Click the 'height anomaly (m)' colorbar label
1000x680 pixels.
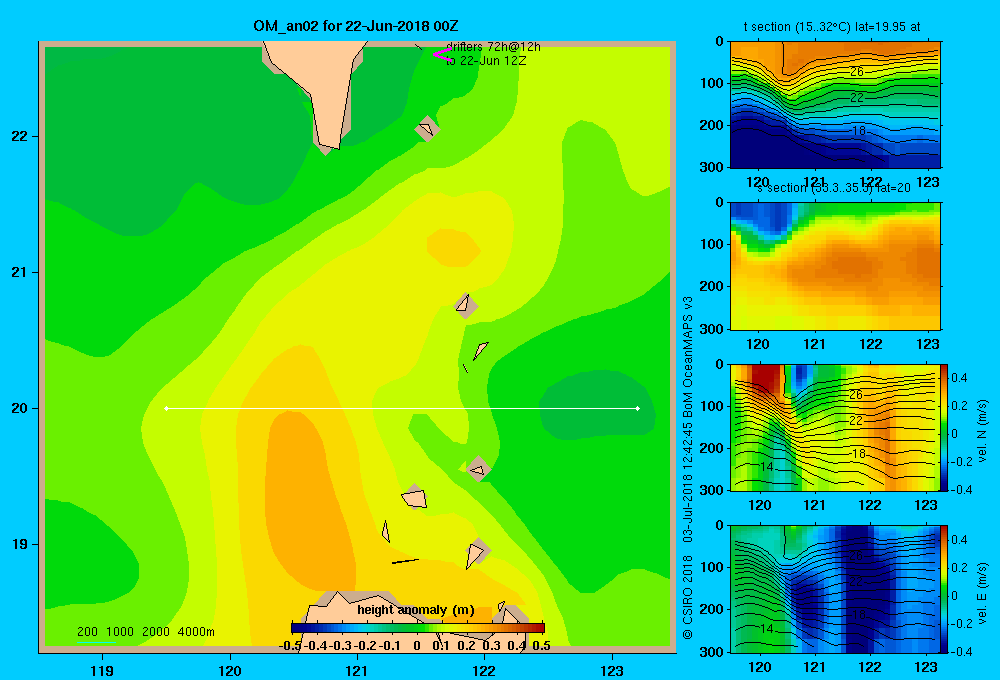tap(416, 610)
